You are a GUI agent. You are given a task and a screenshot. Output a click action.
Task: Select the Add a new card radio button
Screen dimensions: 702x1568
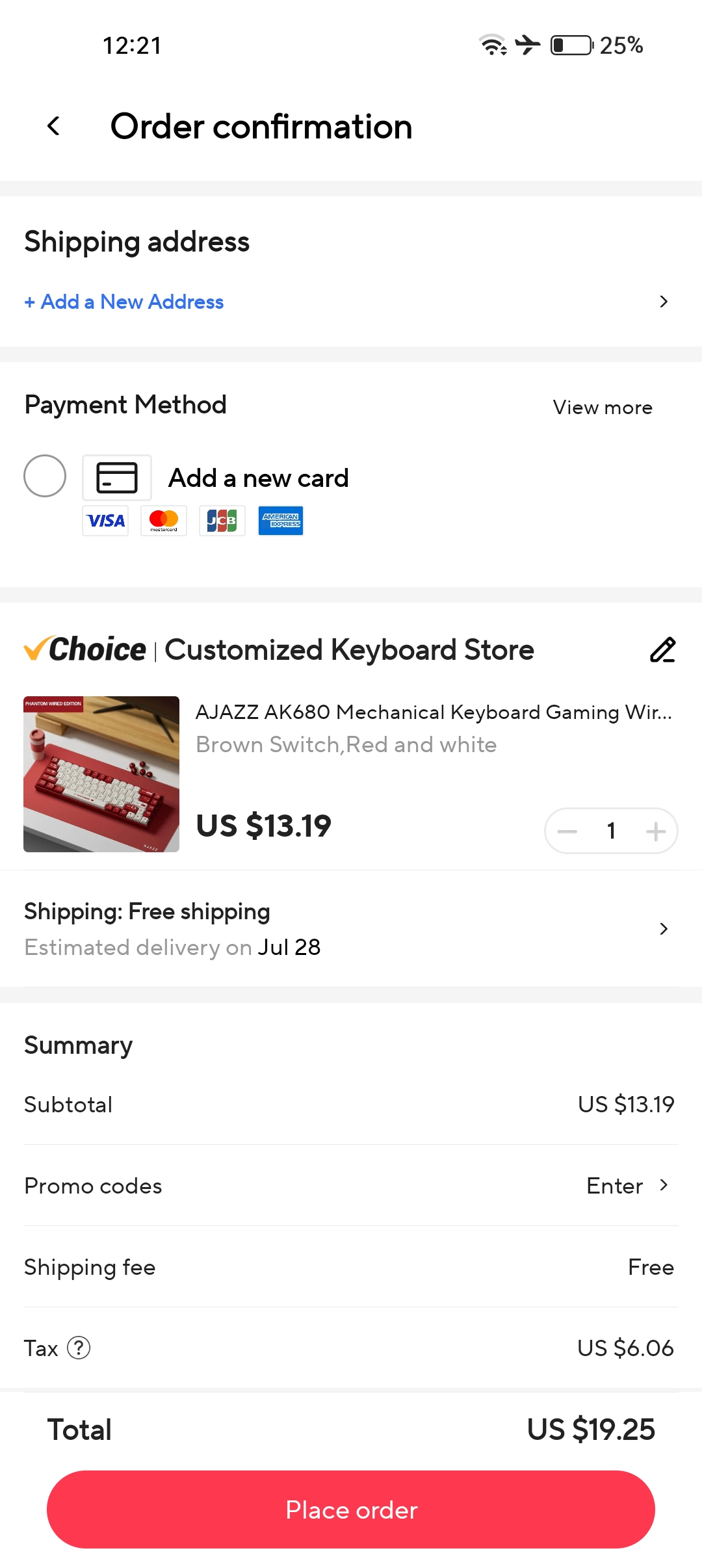(x=45, y=476)
